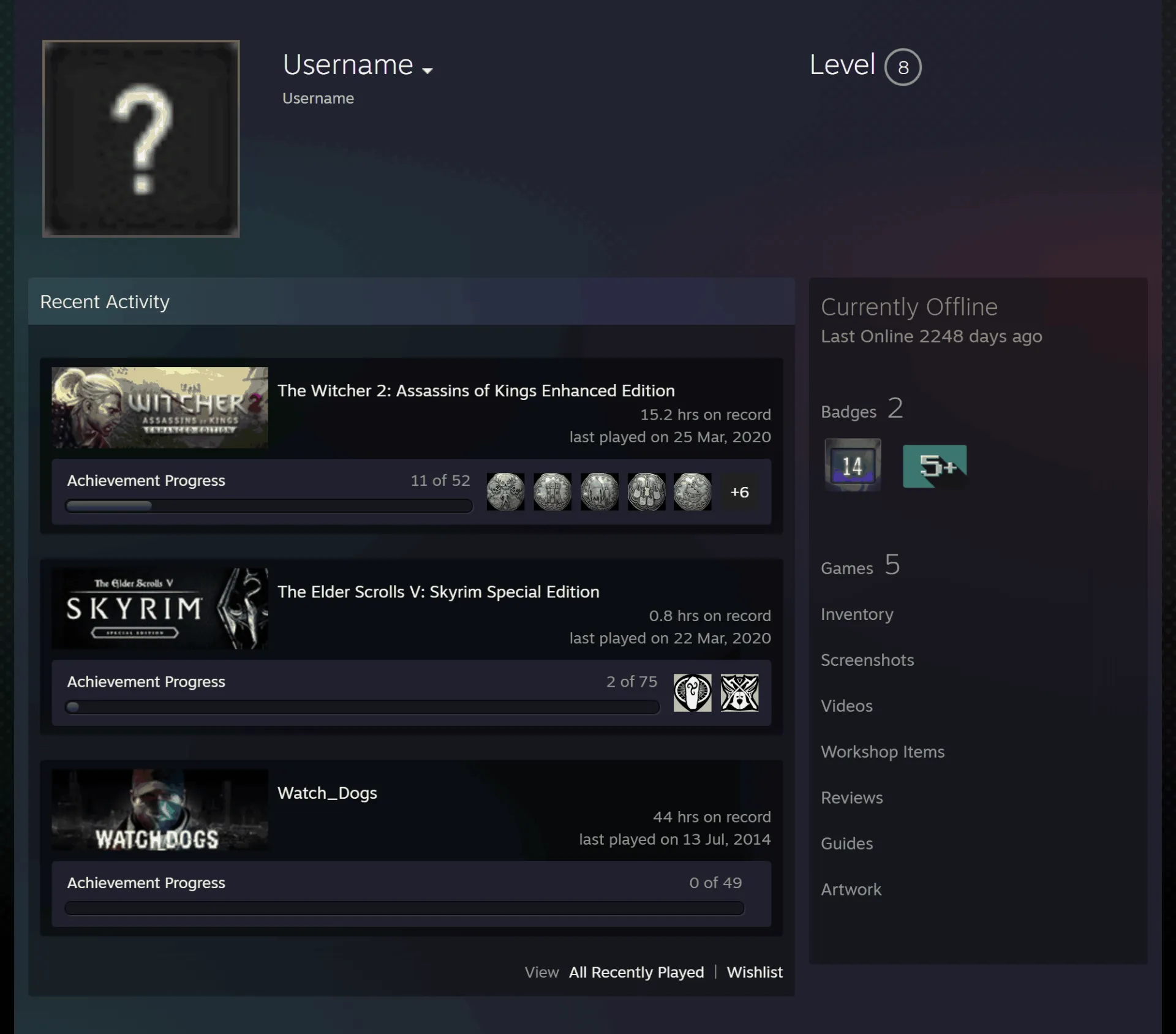
Task: Open the 14 years of service badge
Action: 853,465
